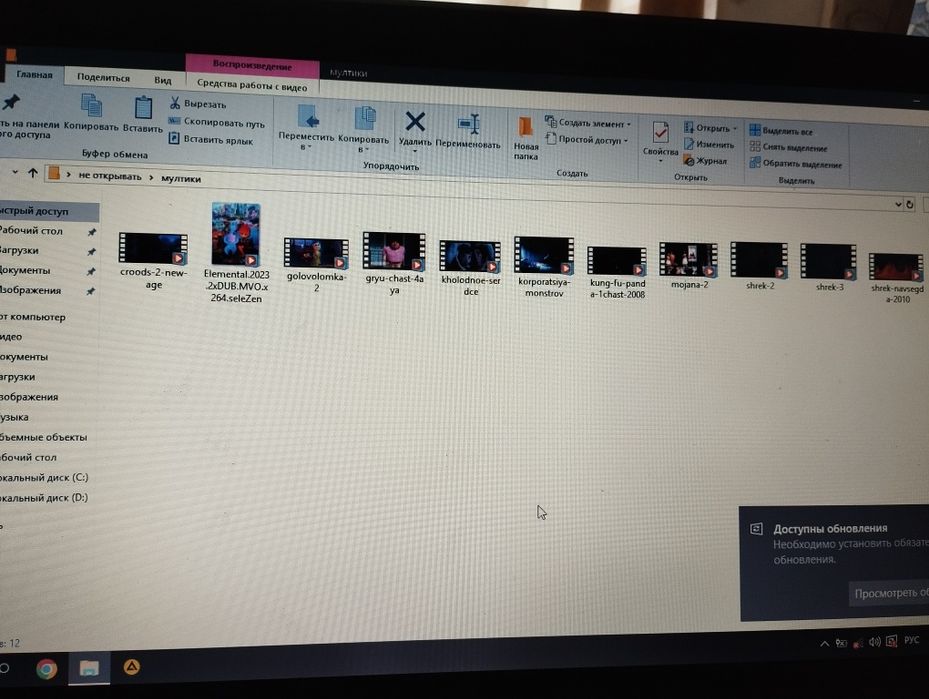This screenshot has height=699, width=929.
Task: Click Invert selection (Обратить выделение)
Action: 796,164
